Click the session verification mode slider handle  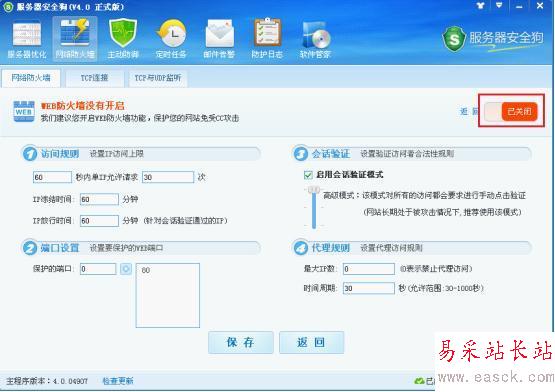(314, 190)
